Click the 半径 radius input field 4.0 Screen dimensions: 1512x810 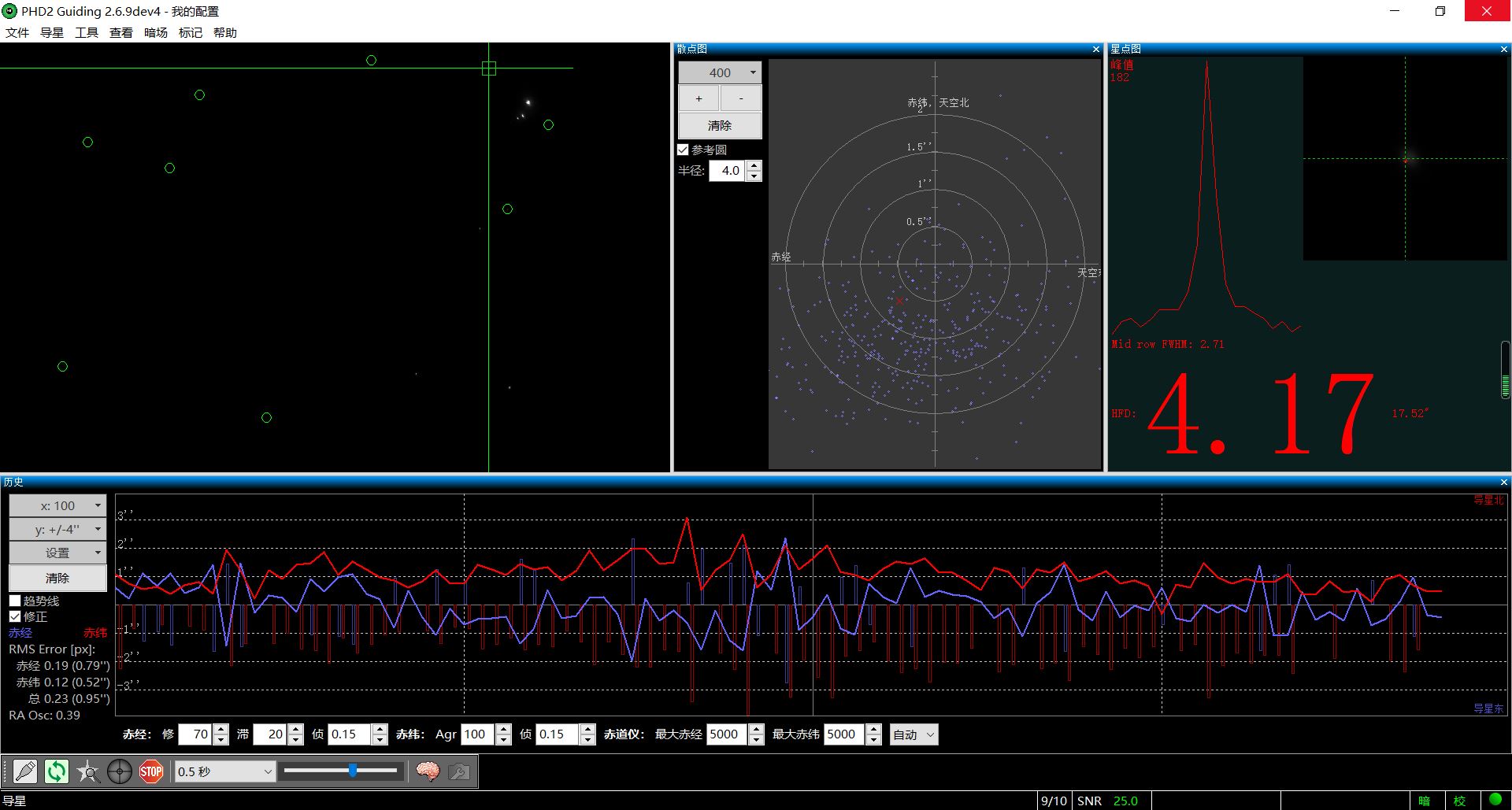728,170
